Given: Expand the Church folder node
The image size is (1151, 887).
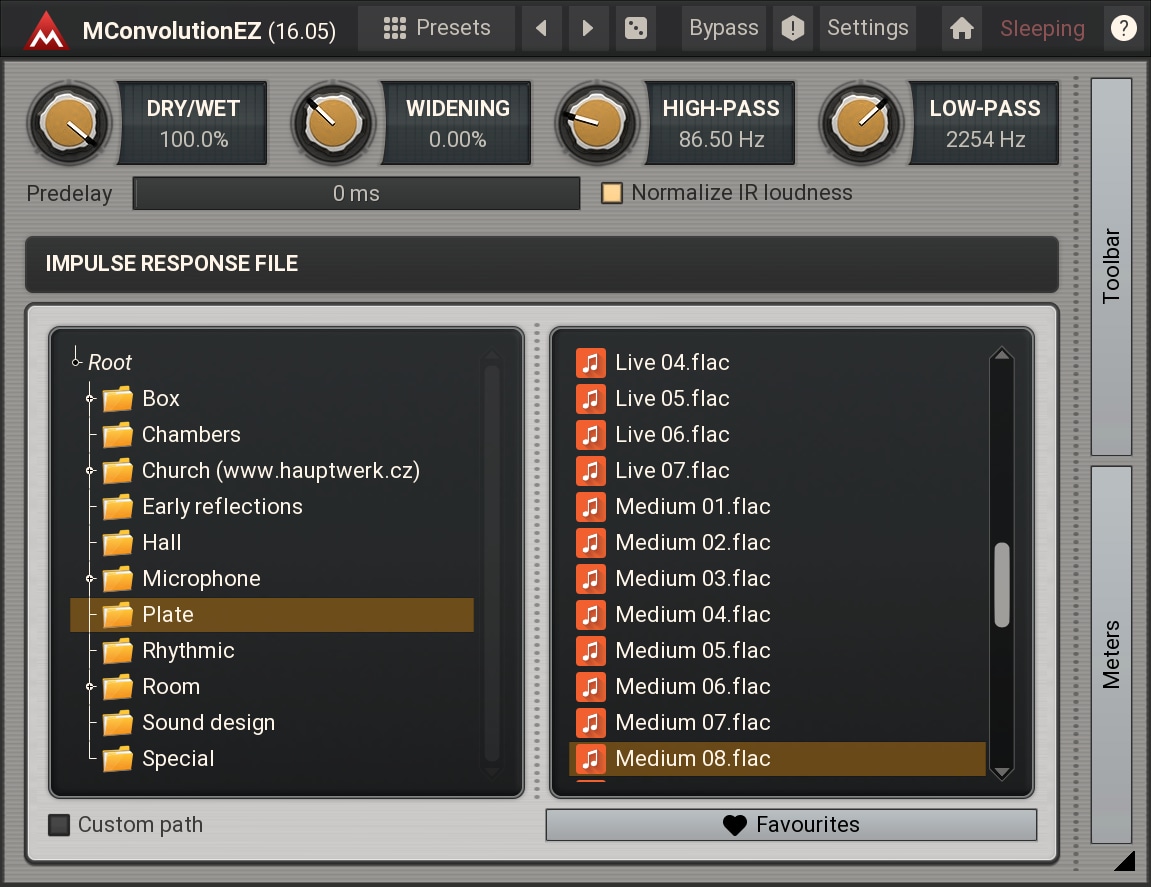Looking at the screenshot, I should (x=90, y=471).
